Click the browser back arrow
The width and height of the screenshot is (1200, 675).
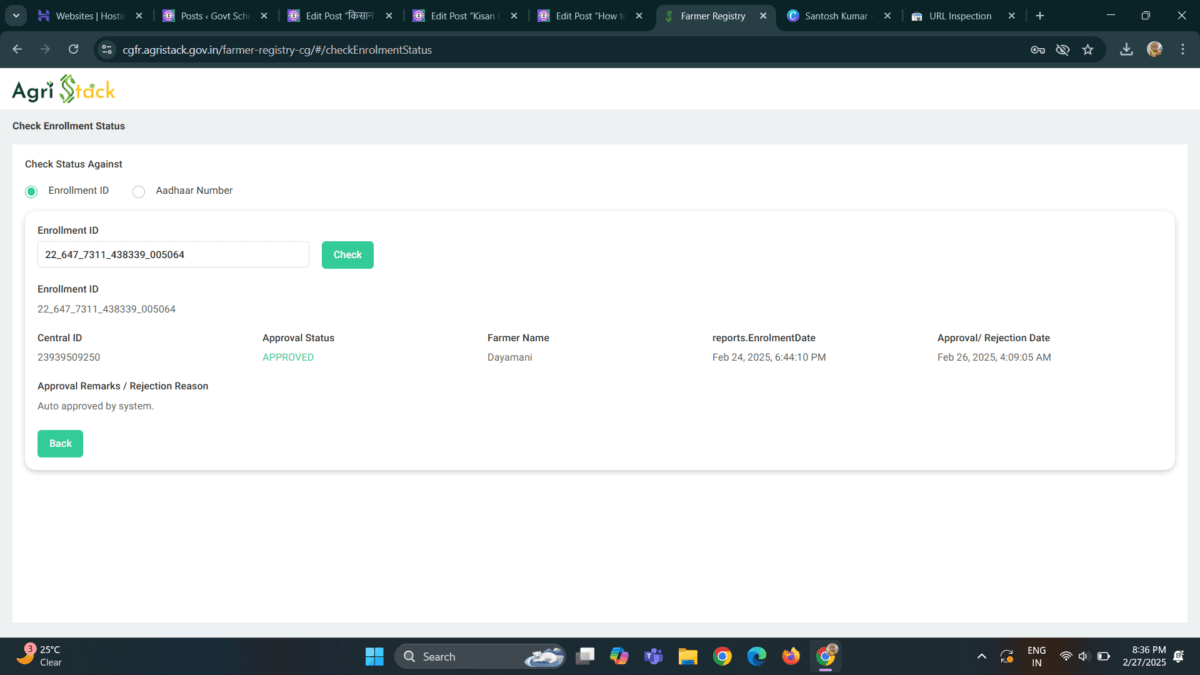point(17,49)
